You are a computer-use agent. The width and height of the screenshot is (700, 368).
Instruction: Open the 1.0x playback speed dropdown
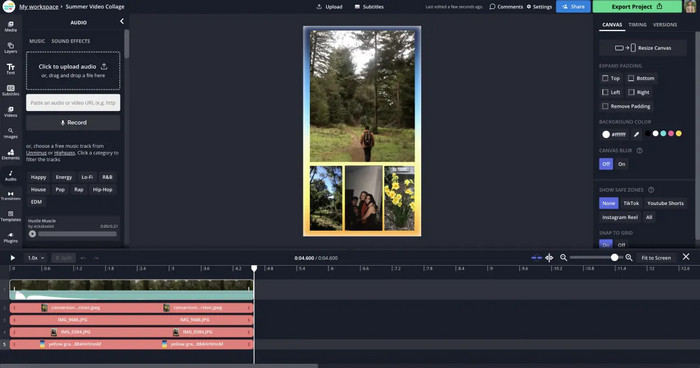36,258
